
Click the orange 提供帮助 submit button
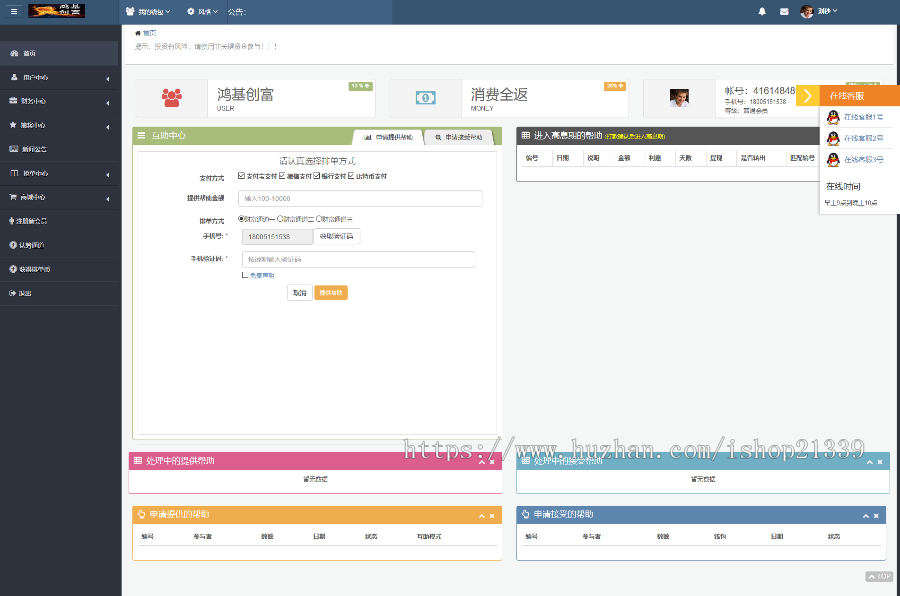point(331,293)
